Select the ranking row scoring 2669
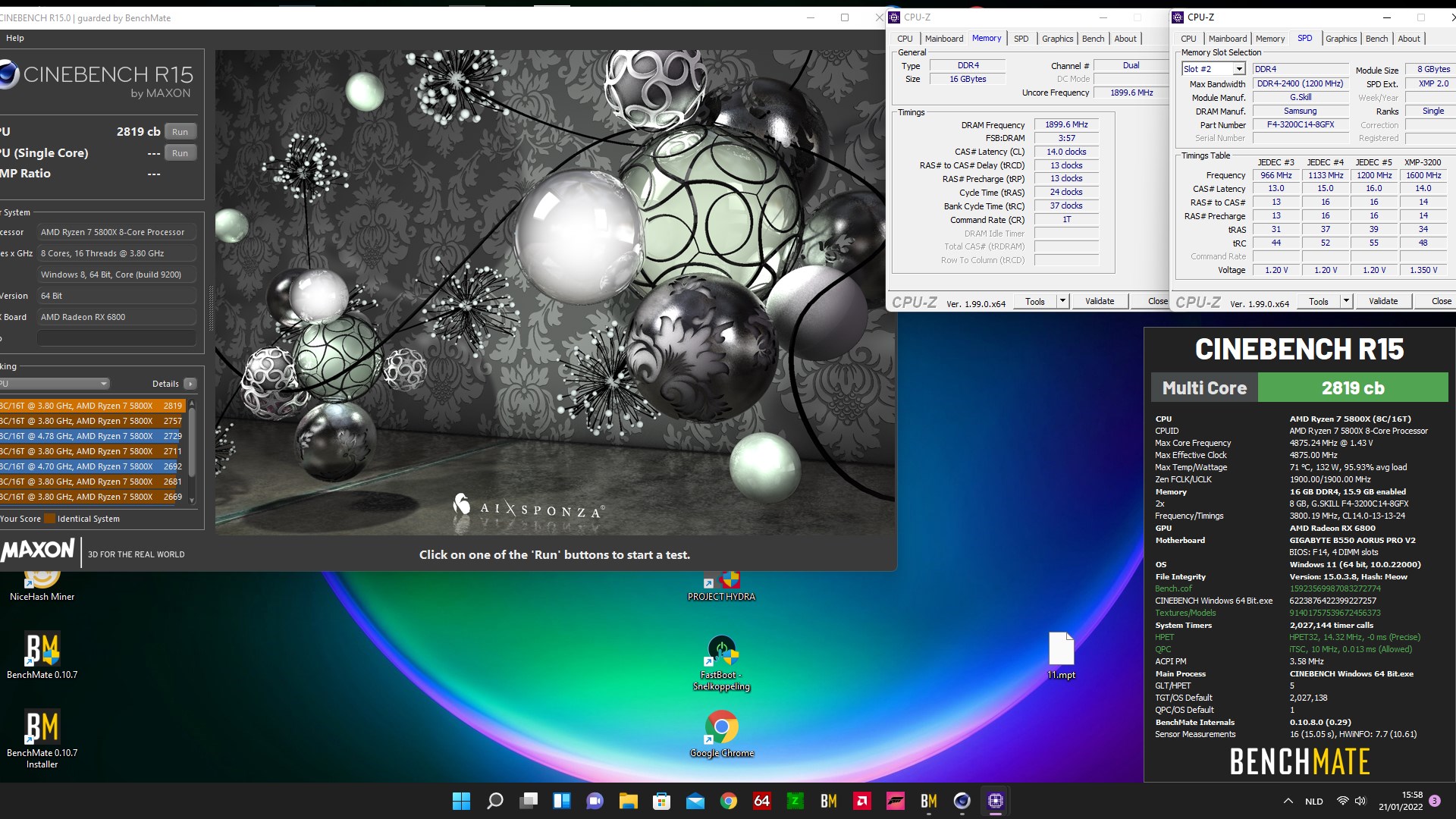 [93, 497]
